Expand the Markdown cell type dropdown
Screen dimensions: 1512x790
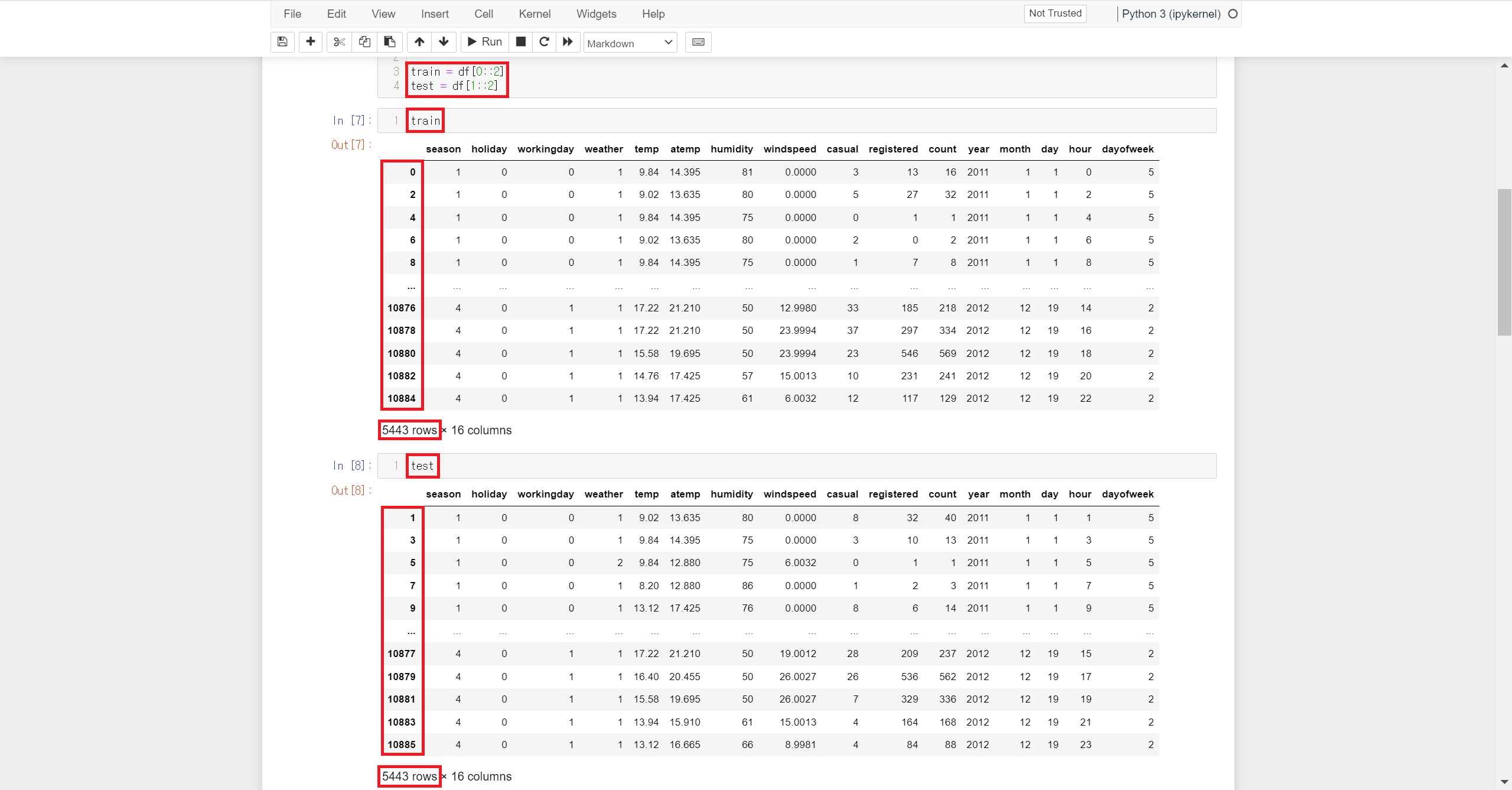coord(630,43)
